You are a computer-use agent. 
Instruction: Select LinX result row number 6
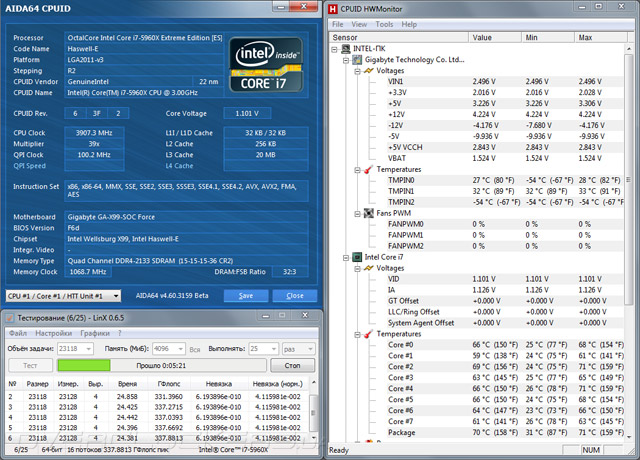(x=158, y=438)
